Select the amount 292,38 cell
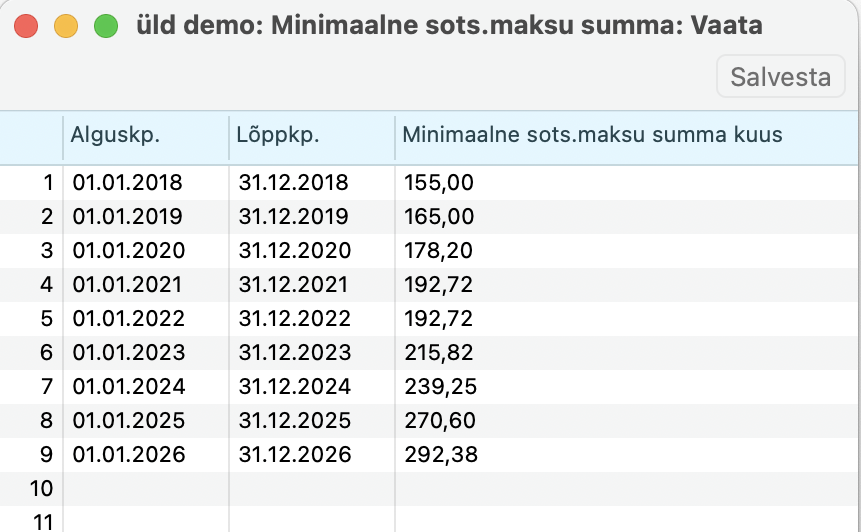Viewport: 861px width, 532px height. pos(440,455)
